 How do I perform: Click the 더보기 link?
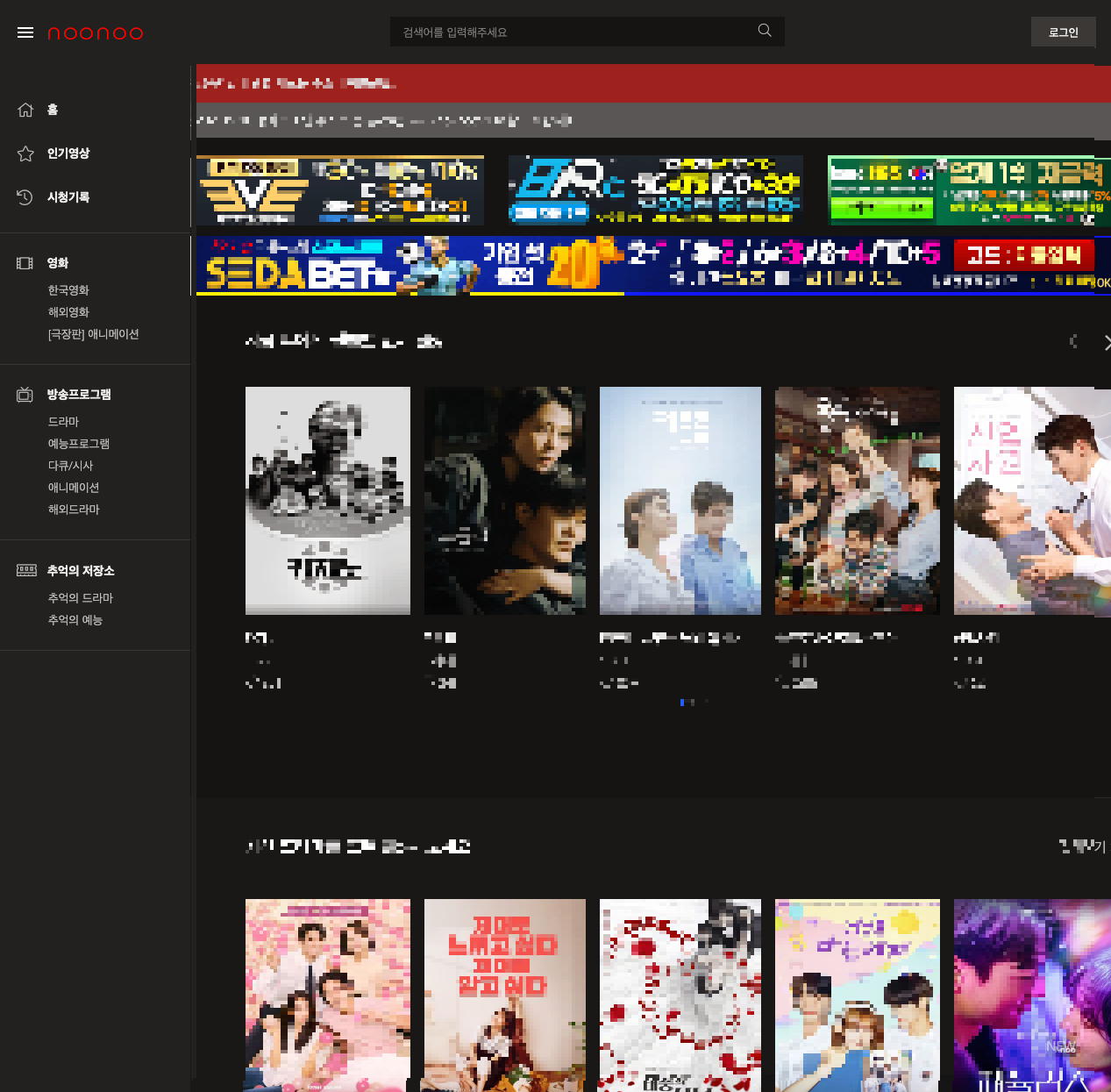(x=1083, y=846)
